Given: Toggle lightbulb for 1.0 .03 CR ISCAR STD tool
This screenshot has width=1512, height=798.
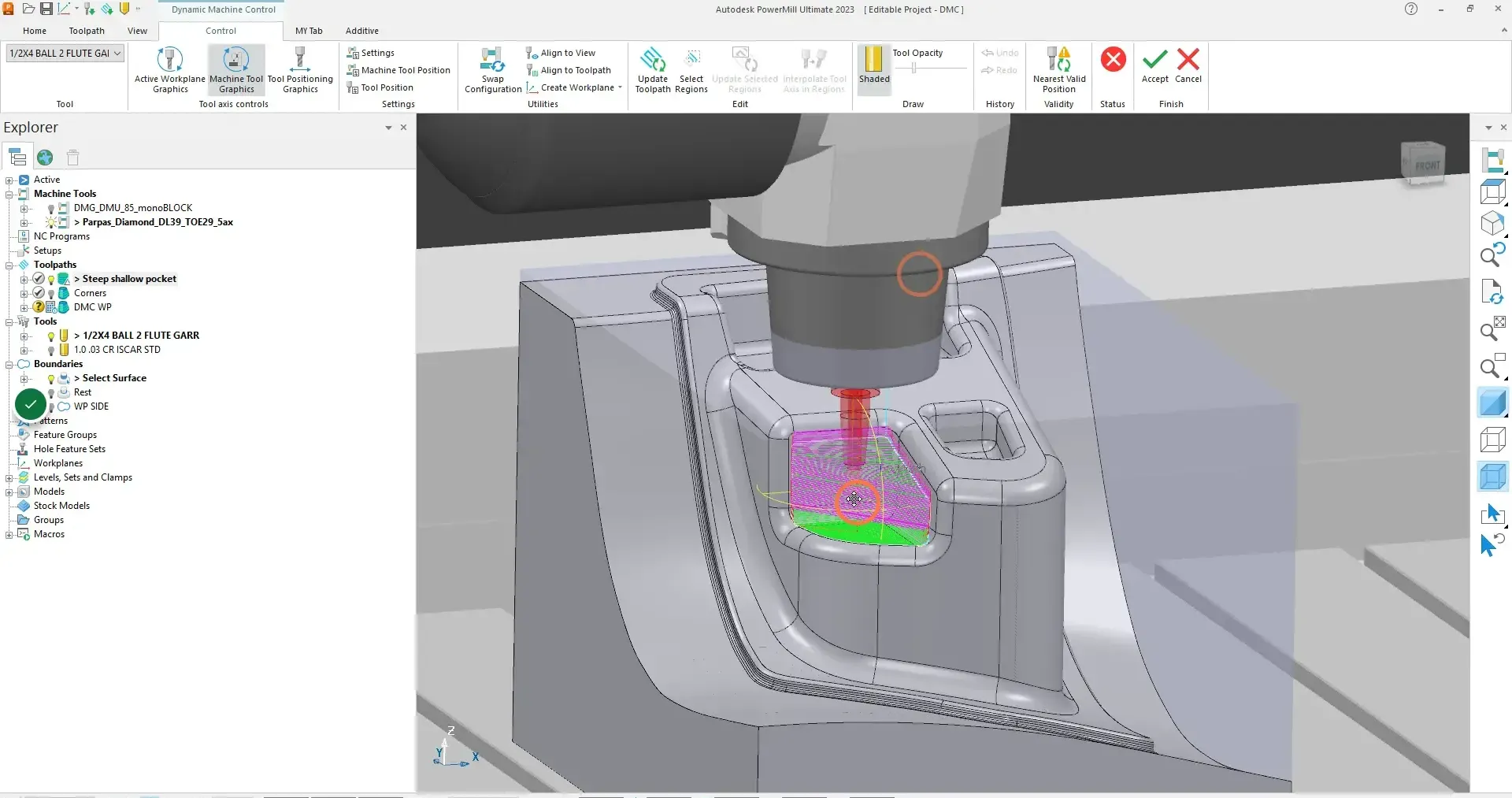Looking at the screenshot, I should click(51, 351).
